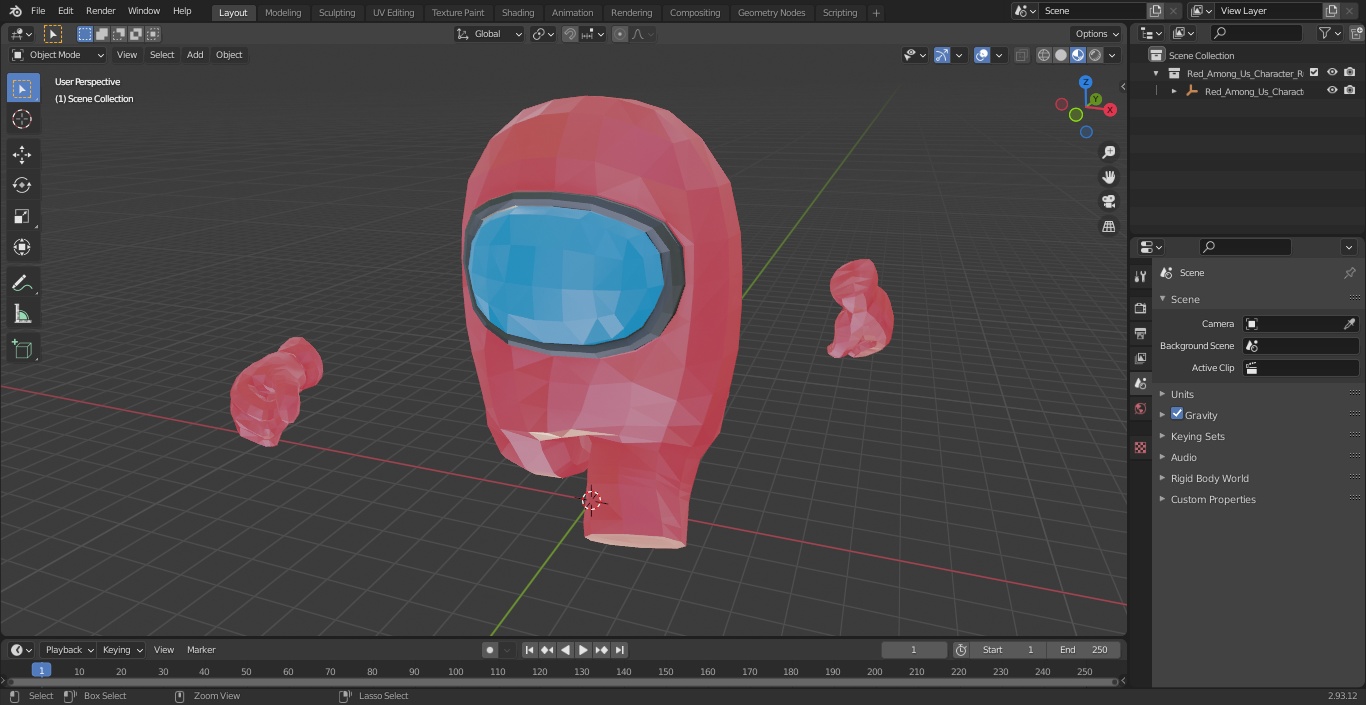The image size is (1366, 705).
Task: Toggle X-Ray mode
Action: (1021, 55)
